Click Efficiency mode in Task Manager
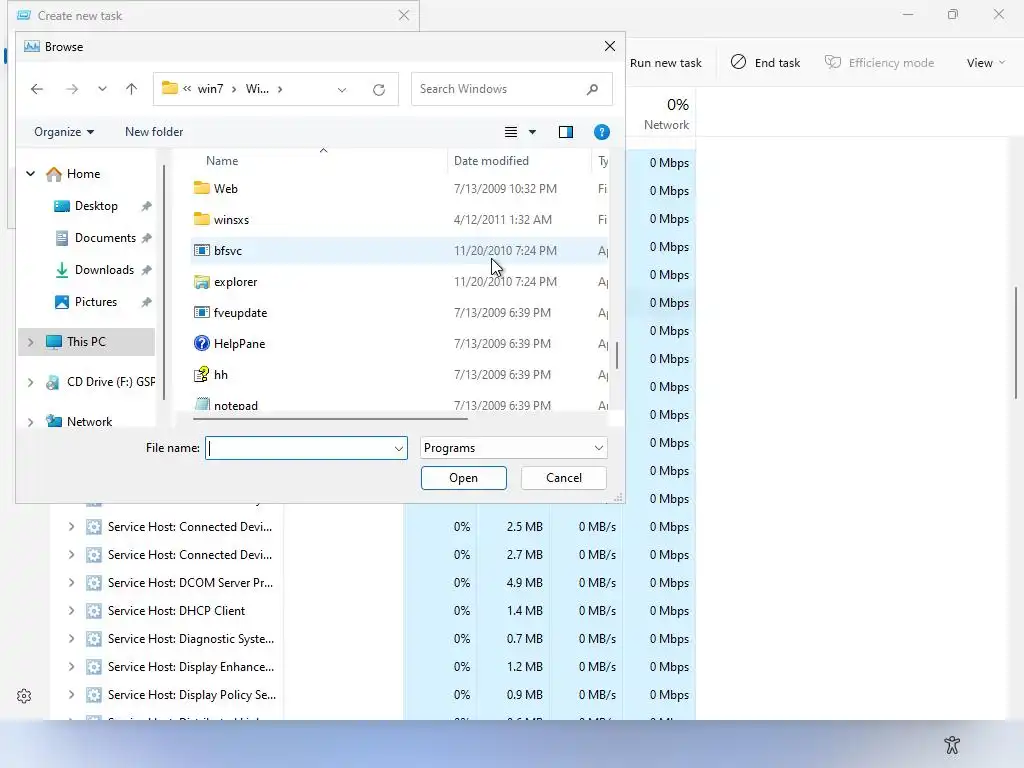The height and width of the screenshot is (768, 1024). click(x=879, y=63)
